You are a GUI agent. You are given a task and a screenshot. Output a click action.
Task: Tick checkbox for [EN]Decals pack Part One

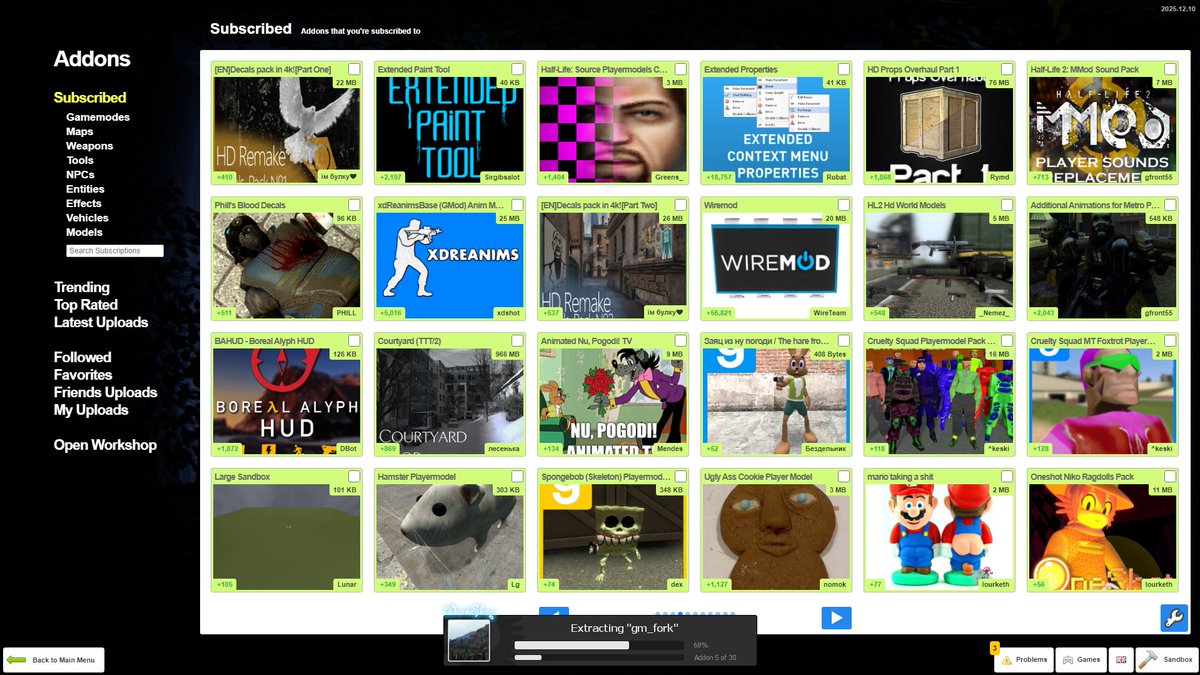coord(354,69)
